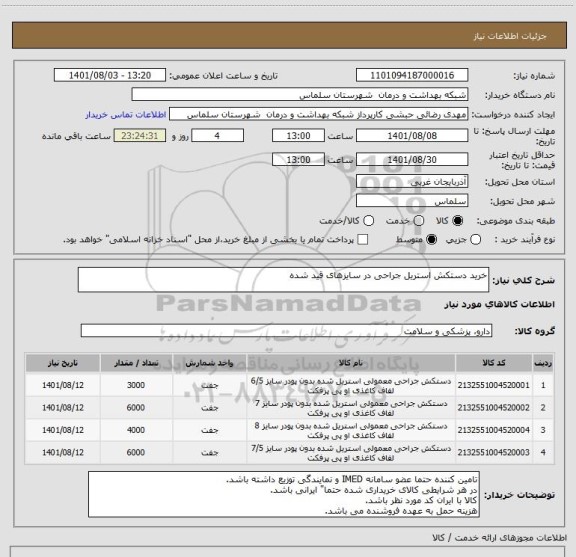
Task: Click the price validity date 1401/08/30
Action: point(412,159)
